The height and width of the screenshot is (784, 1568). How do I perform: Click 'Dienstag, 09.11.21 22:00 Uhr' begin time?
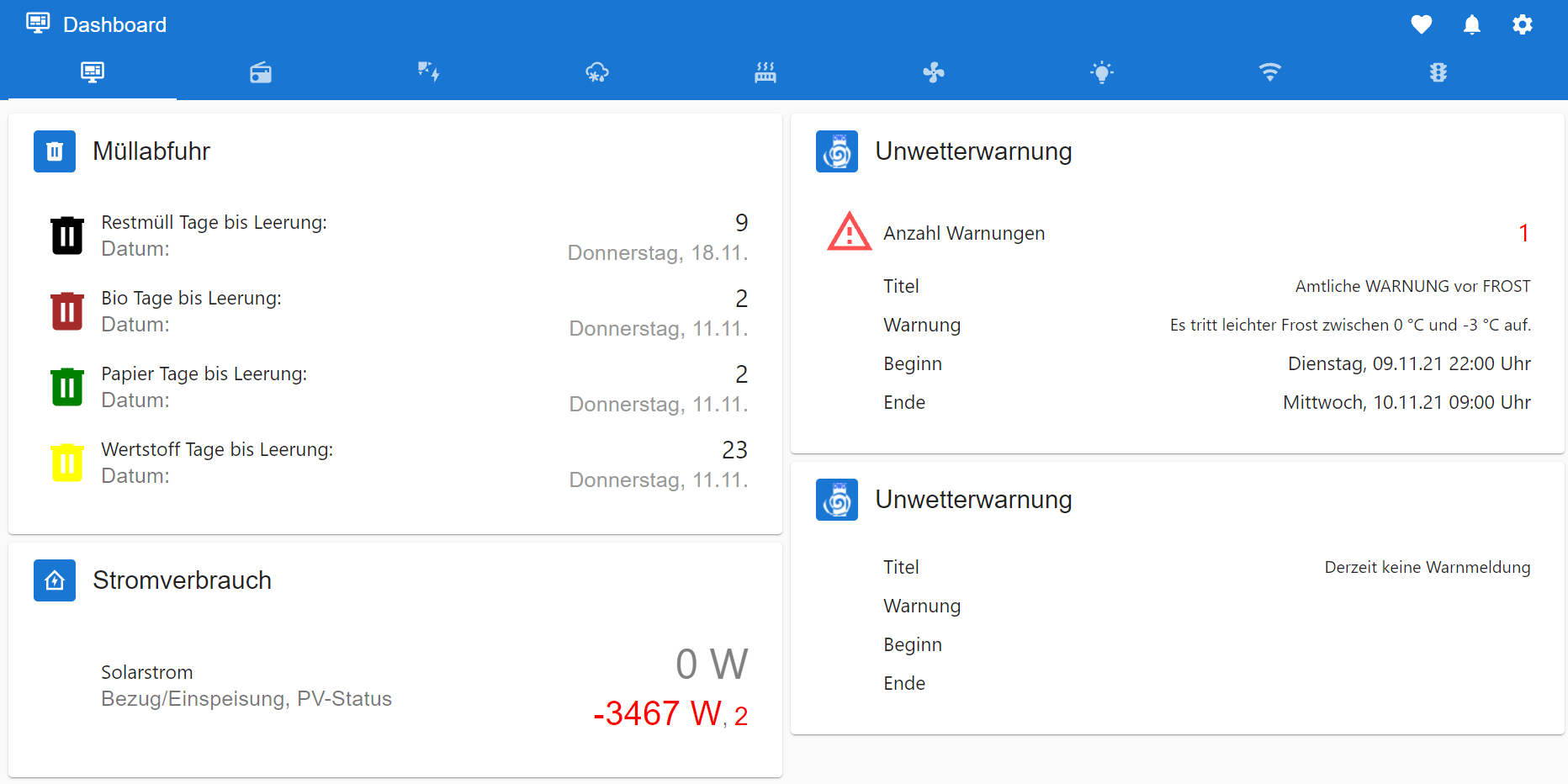point(1409,363)
